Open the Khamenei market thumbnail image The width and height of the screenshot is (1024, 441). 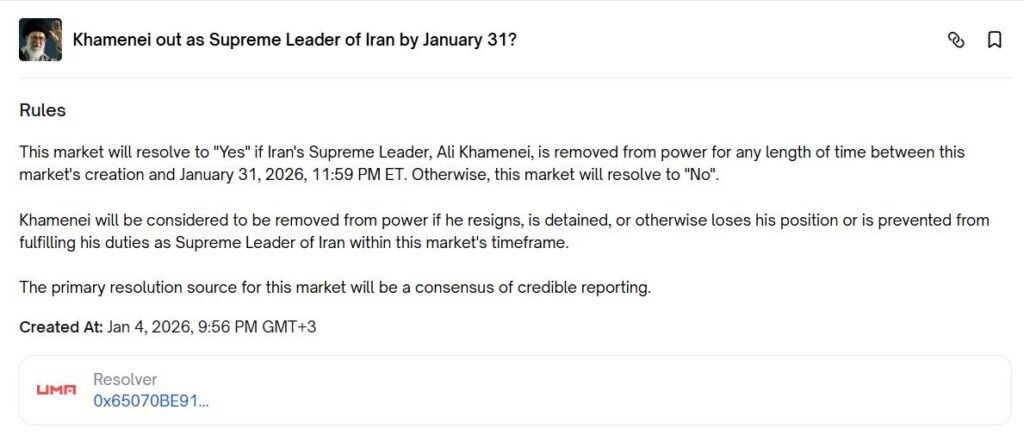tap(40, 40)
